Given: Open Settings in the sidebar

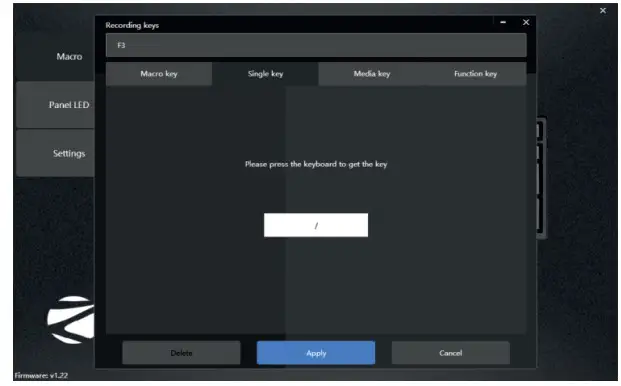Looking at the screenshot, I should click(56, 153).
